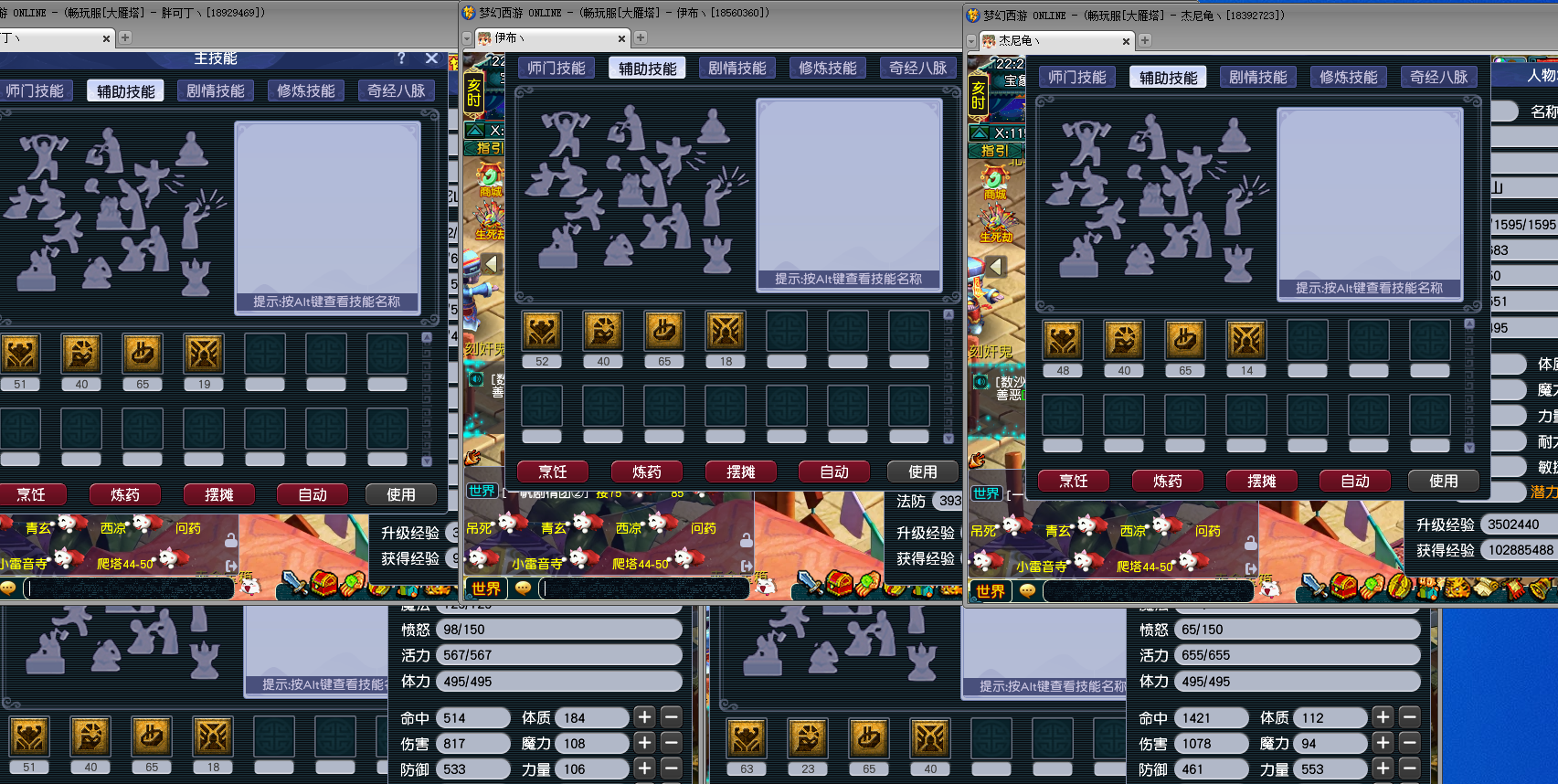Click skill list scrollbar in 胖可丁 window
The height and width of the screenshot is (784, 1558).
[427, 399]
